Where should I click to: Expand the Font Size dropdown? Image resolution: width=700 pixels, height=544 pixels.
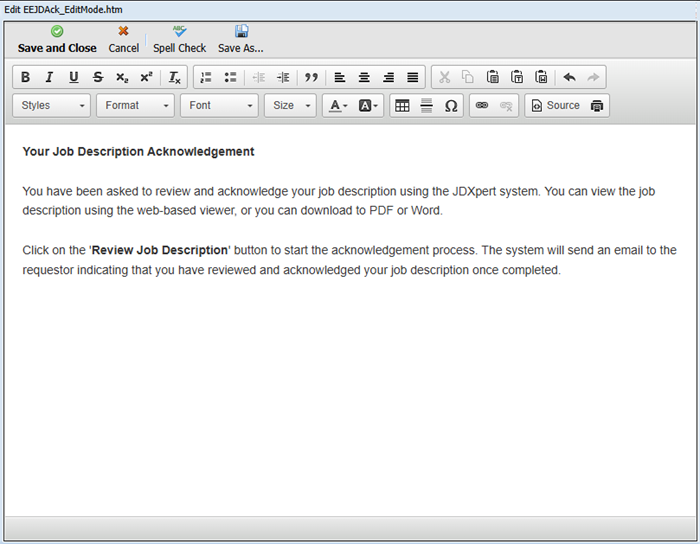pos(290,105)
